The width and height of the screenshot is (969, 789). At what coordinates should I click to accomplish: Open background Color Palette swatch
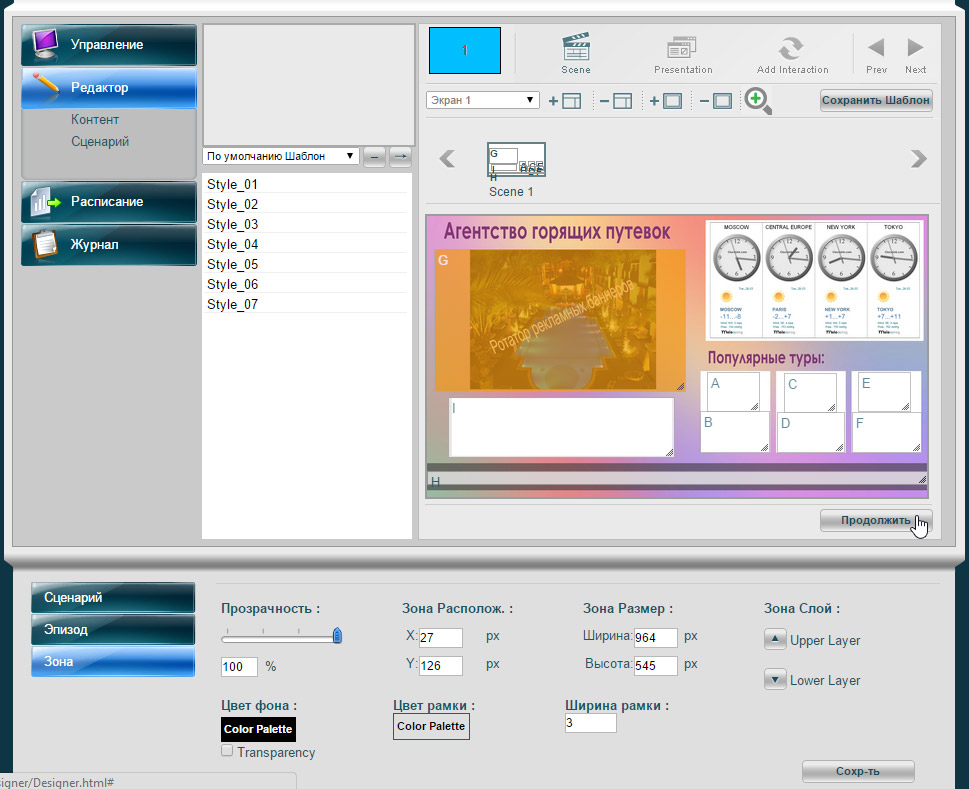258,729
